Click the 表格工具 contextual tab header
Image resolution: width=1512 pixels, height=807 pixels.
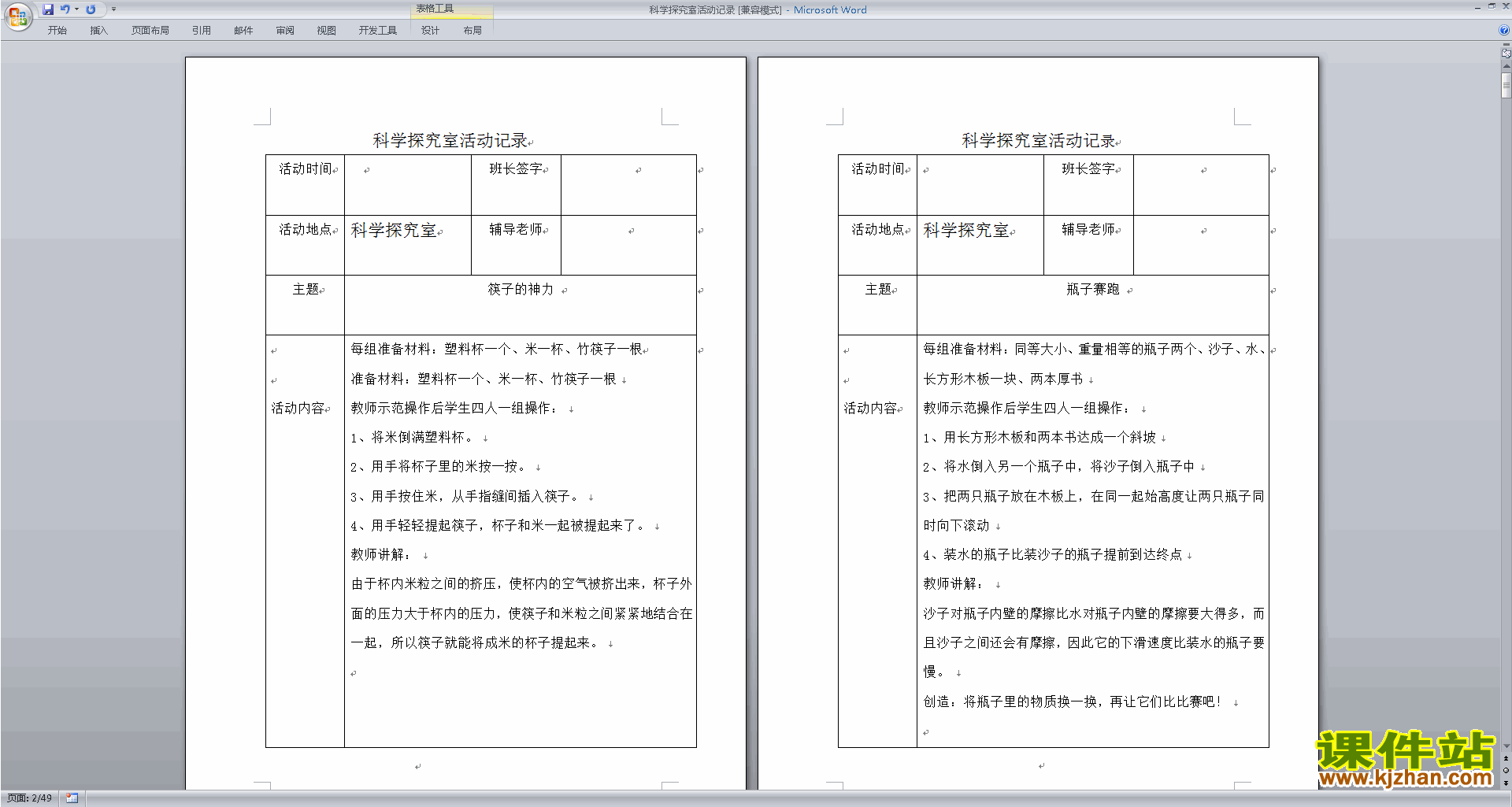(x=435, y=9)
